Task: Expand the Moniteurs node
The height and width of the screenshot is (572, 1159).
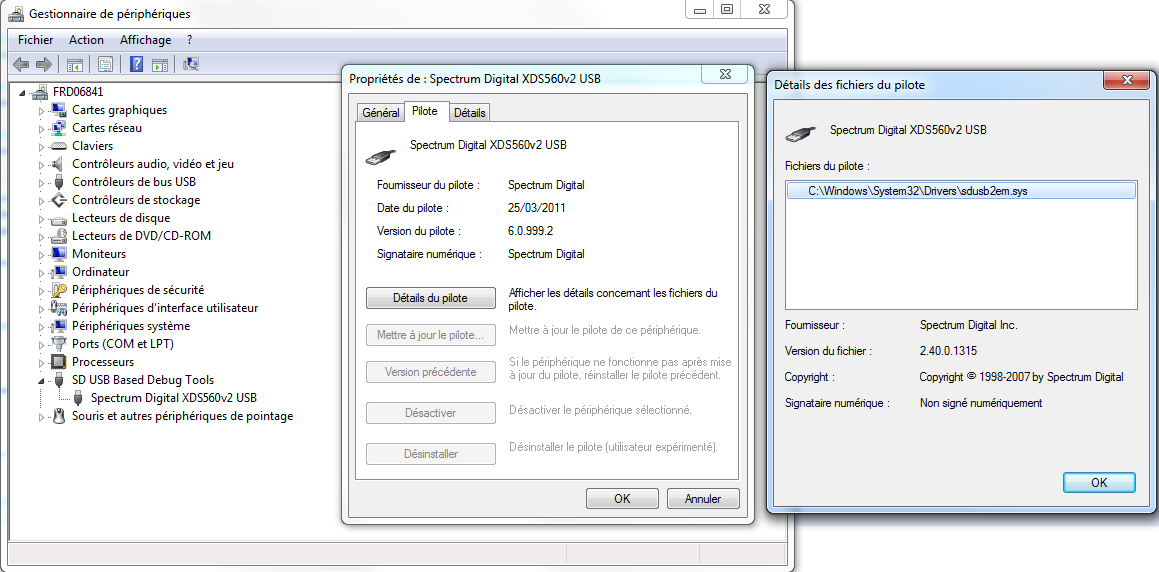Action: pyautogui.click(x=41, y=254)
